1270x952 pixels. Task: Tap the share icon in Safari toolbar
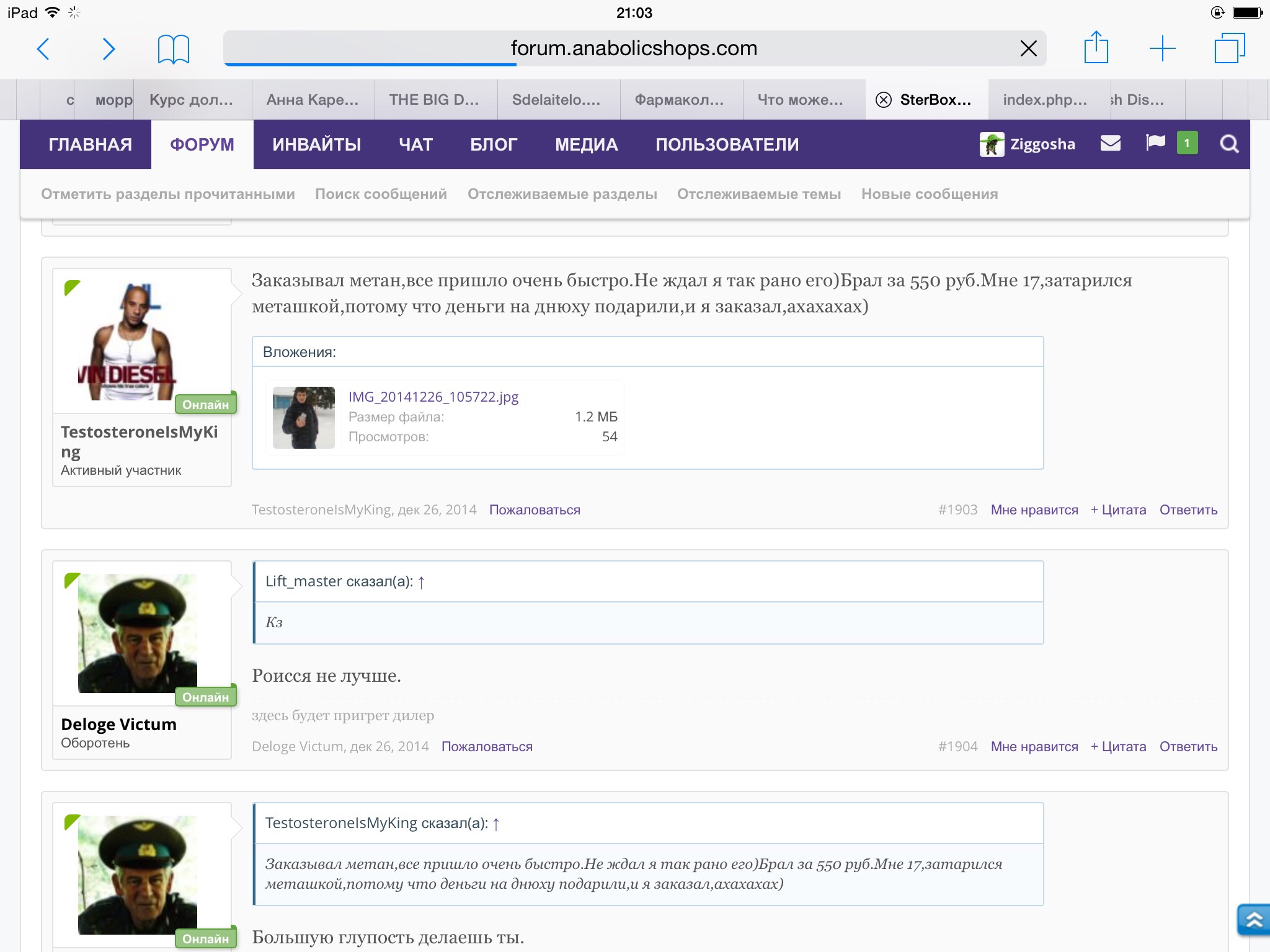1096,48
